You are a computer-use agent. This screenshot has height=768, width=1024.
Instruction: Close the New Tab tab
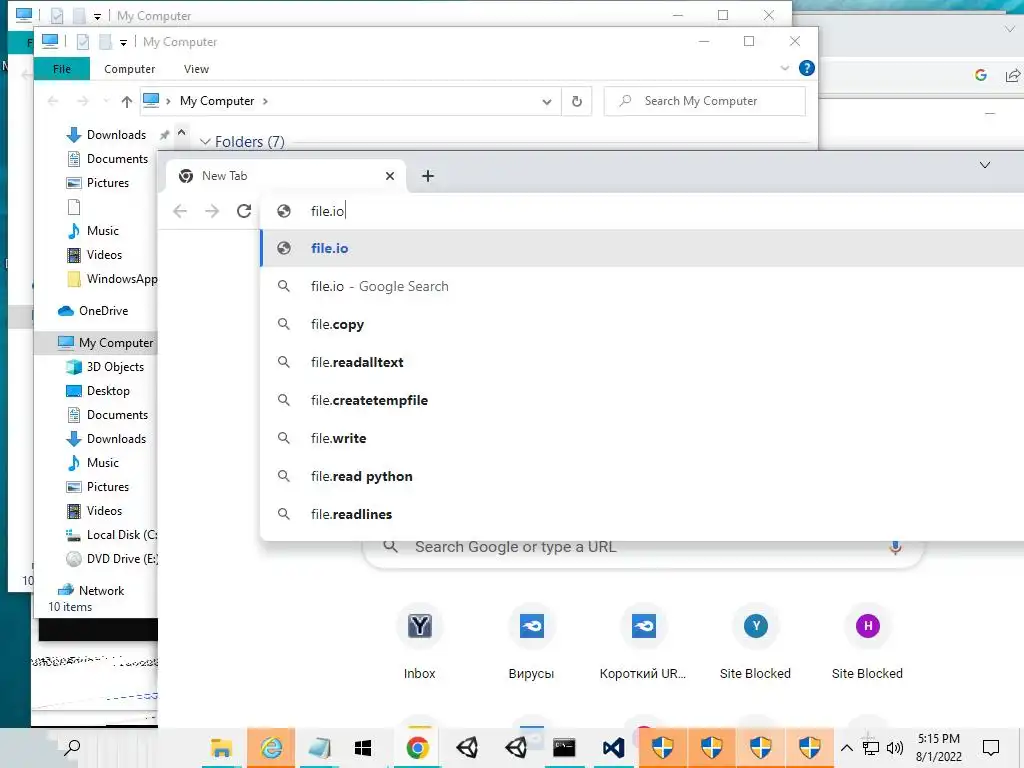[390, 176]
